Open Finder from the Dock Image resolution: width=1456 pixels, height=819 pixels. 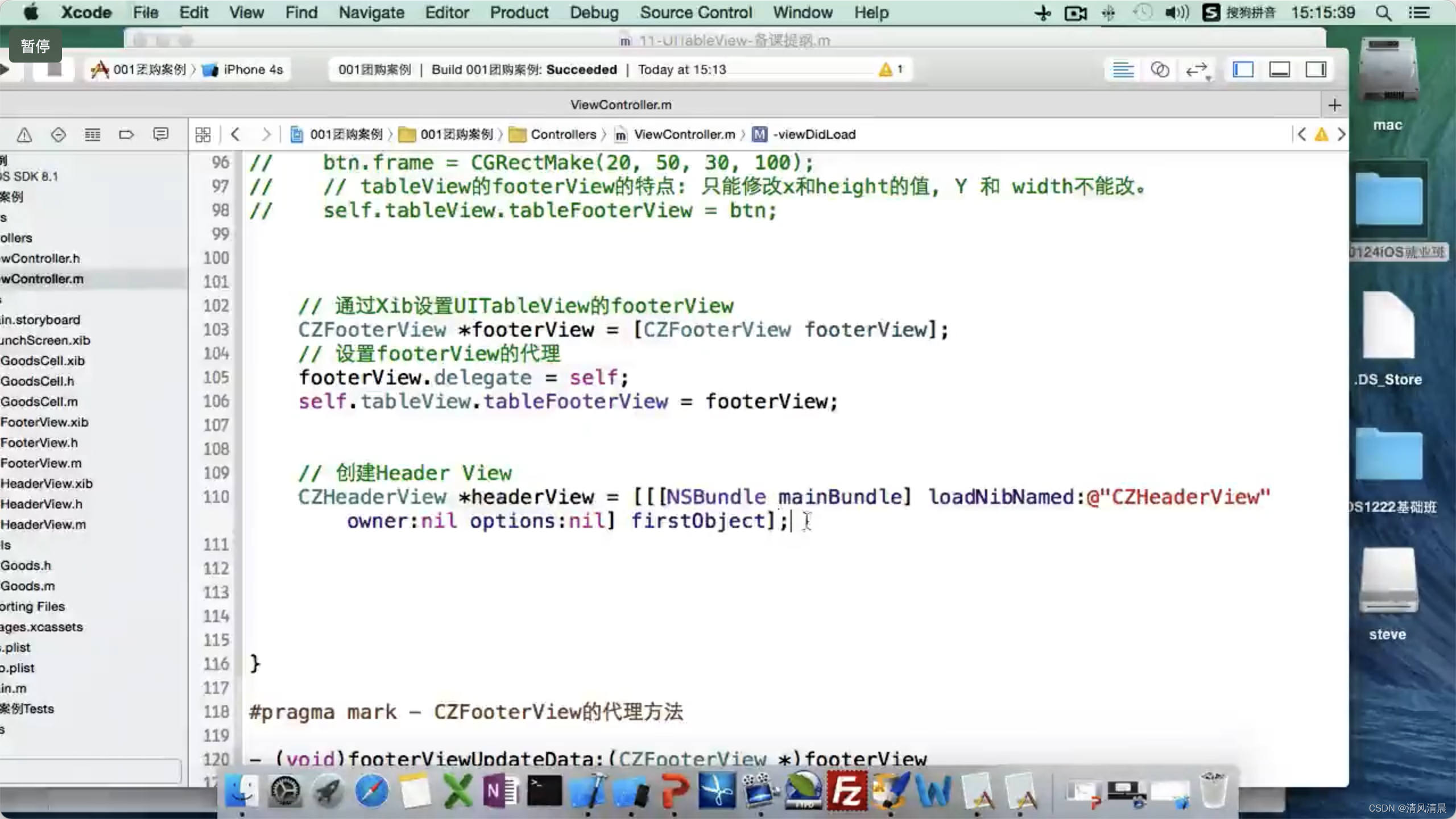tap(242, 791)
